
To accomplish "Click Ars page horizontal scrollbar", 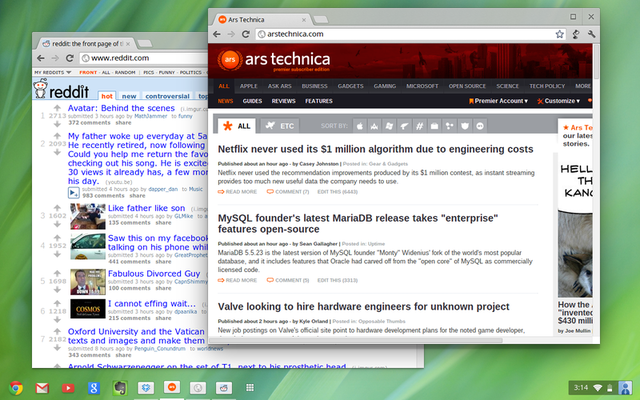I will pos(356,340).
